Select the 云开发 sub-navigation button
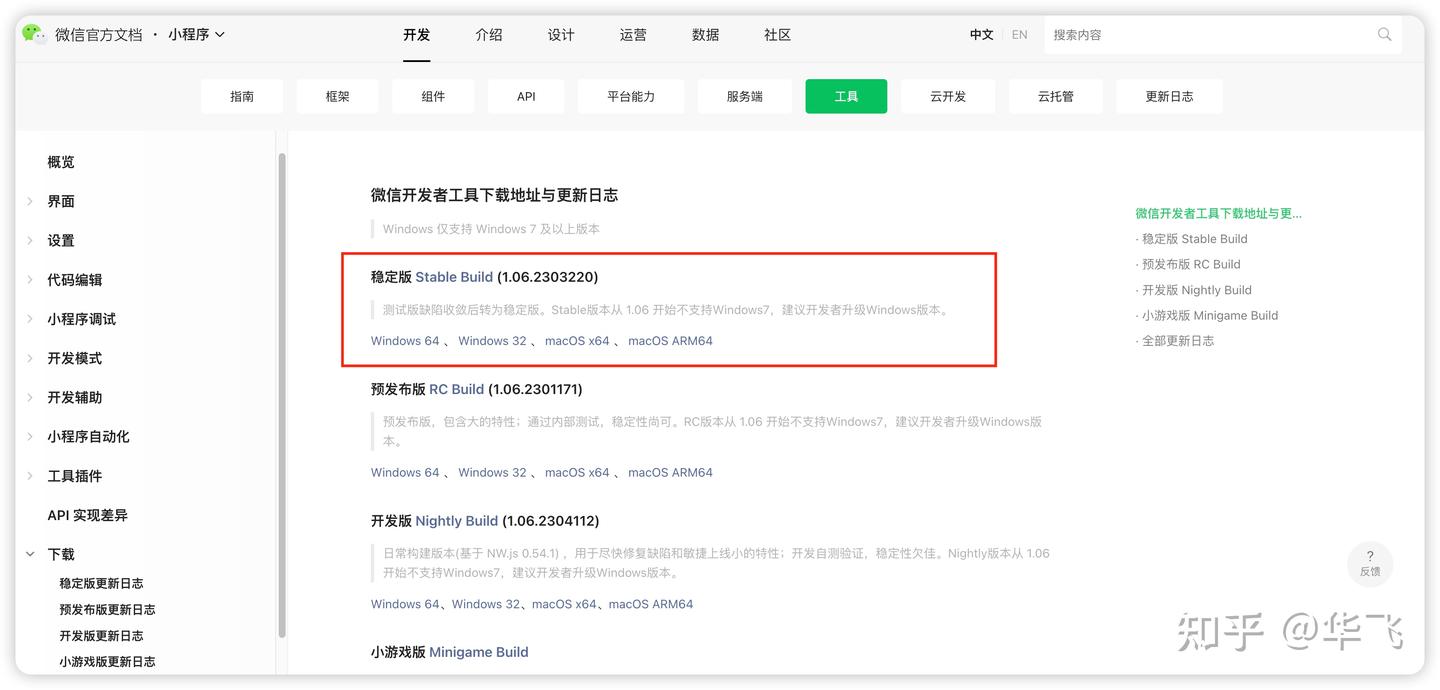This screenshot has width=1440, height=690. coord(948,96)
